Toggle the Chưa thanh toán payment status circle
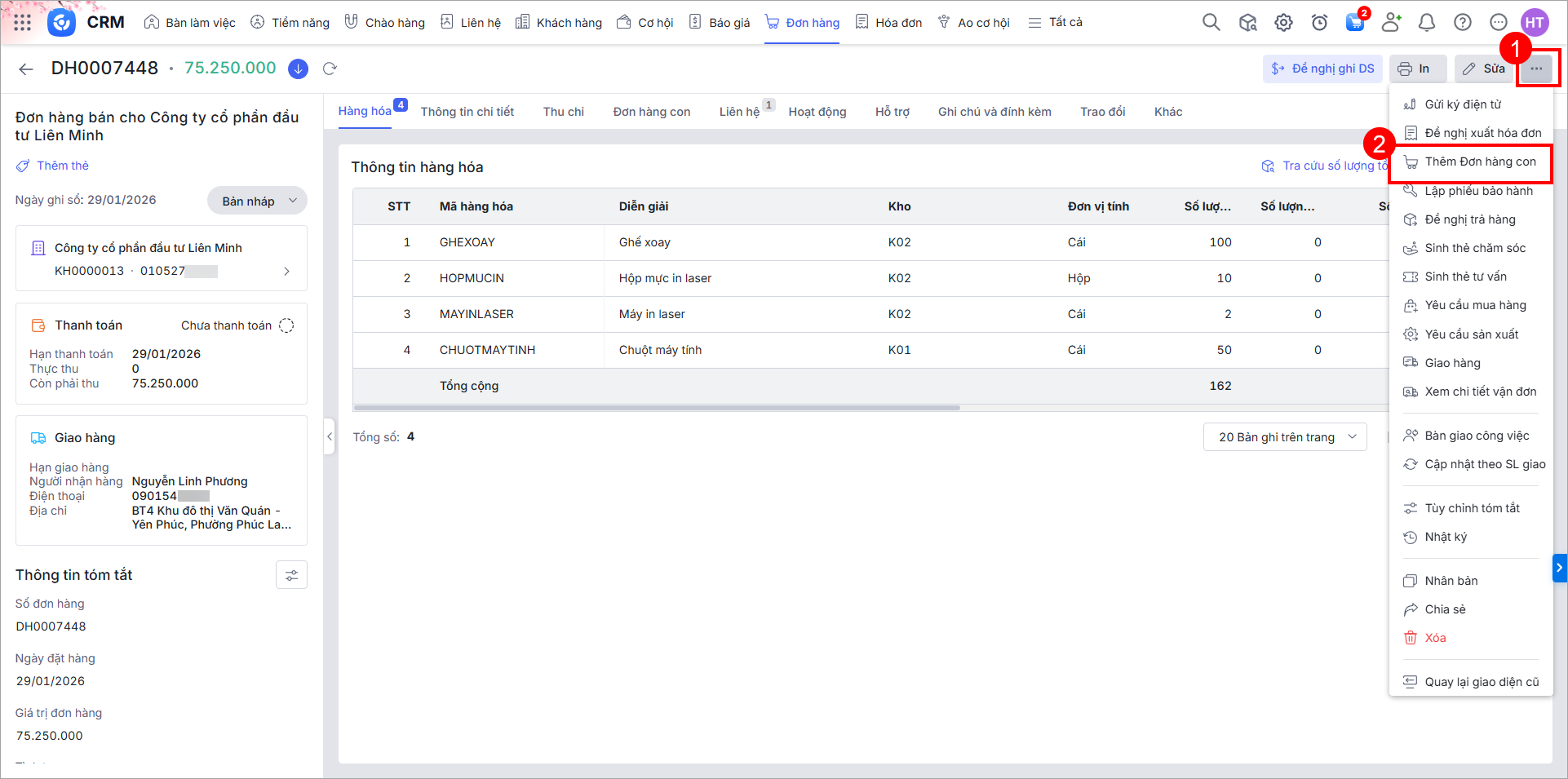Image resolution: width=1568 pixels, height=779 pixels. pos(286,325)
